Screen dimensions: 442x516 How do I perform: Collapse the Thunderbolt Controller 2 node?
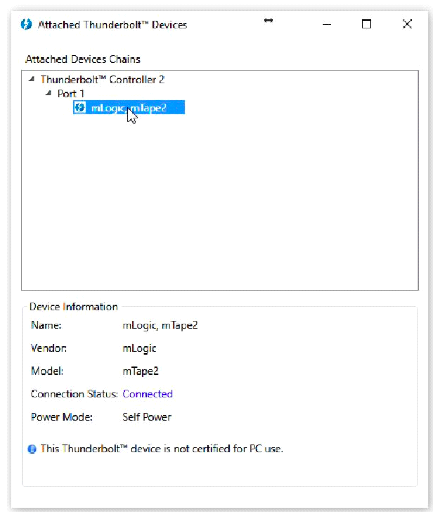click(x=32, y=79)
